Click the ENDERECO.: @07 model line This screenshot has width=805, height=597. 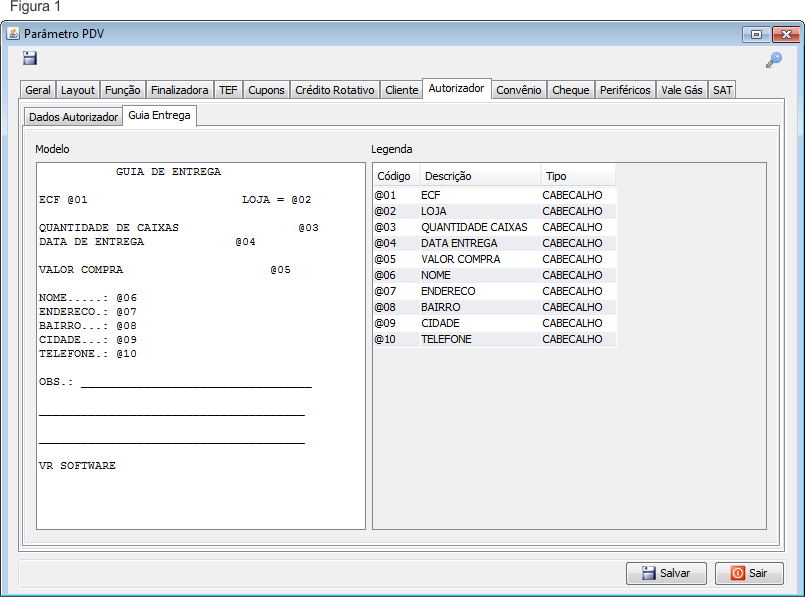pyautogui.click(x=88, y=312)
